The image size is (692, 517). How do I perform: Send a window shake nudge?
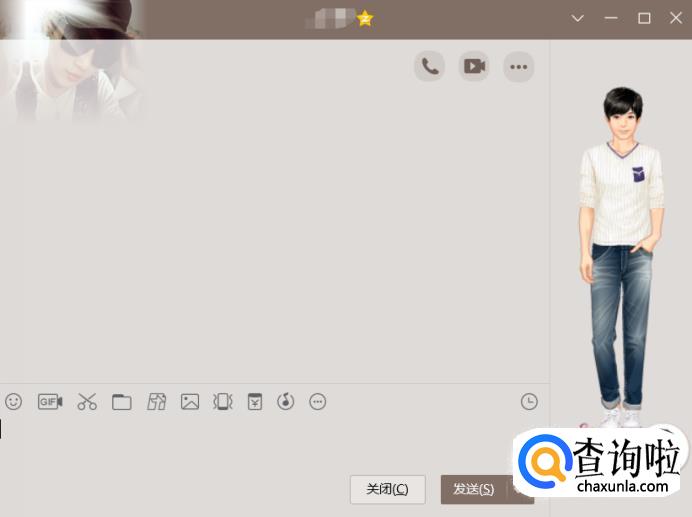tap(222, 402)
